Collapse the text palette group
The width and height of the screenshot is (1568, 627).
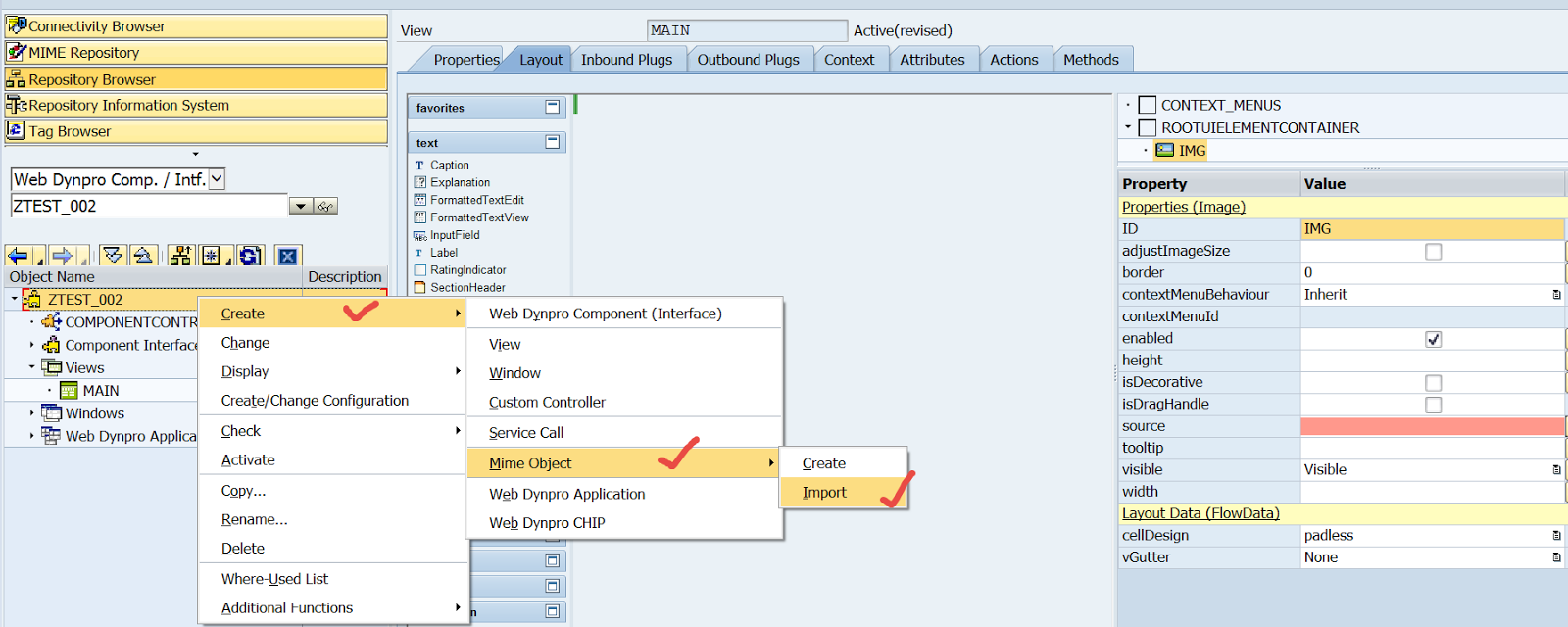click(x=552, y=142)
